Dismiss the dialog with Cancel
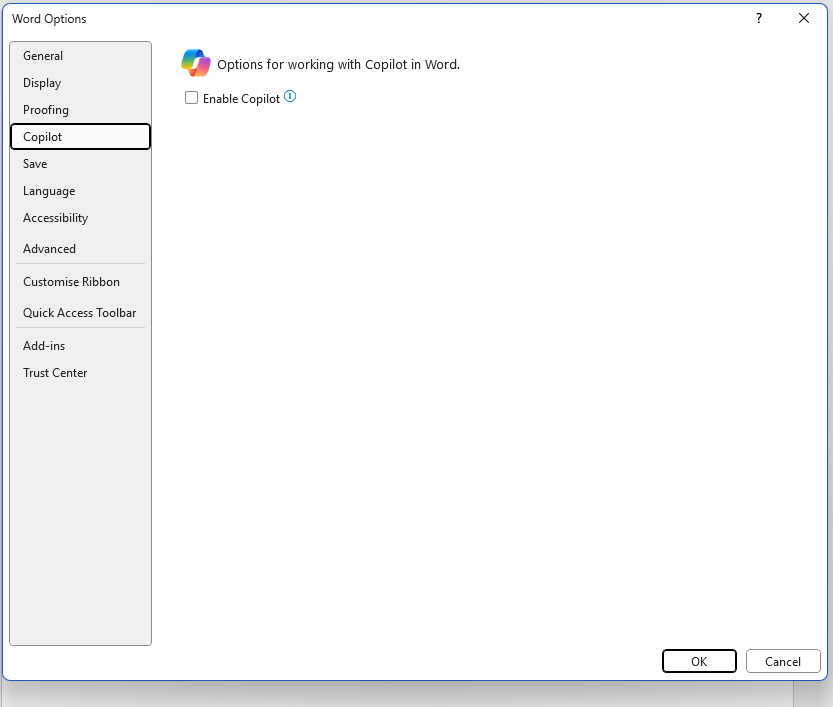This screenshot has width=833, height=707. (x=783, y=661)
